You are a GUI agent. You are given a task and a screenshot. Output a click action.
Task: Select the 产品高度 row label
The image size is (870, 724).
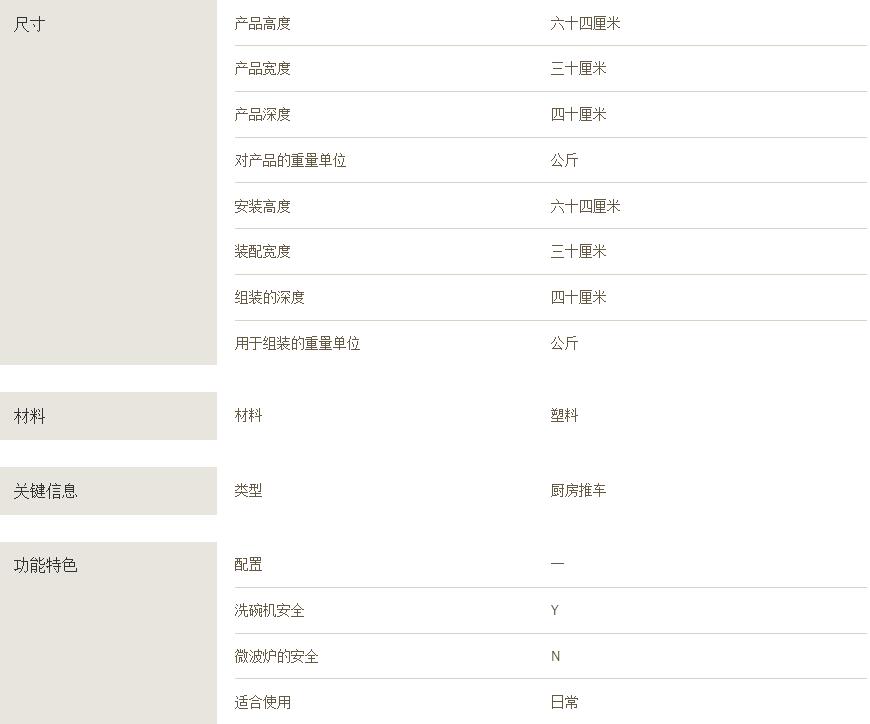pyautogui.click(x=262, y=23)
